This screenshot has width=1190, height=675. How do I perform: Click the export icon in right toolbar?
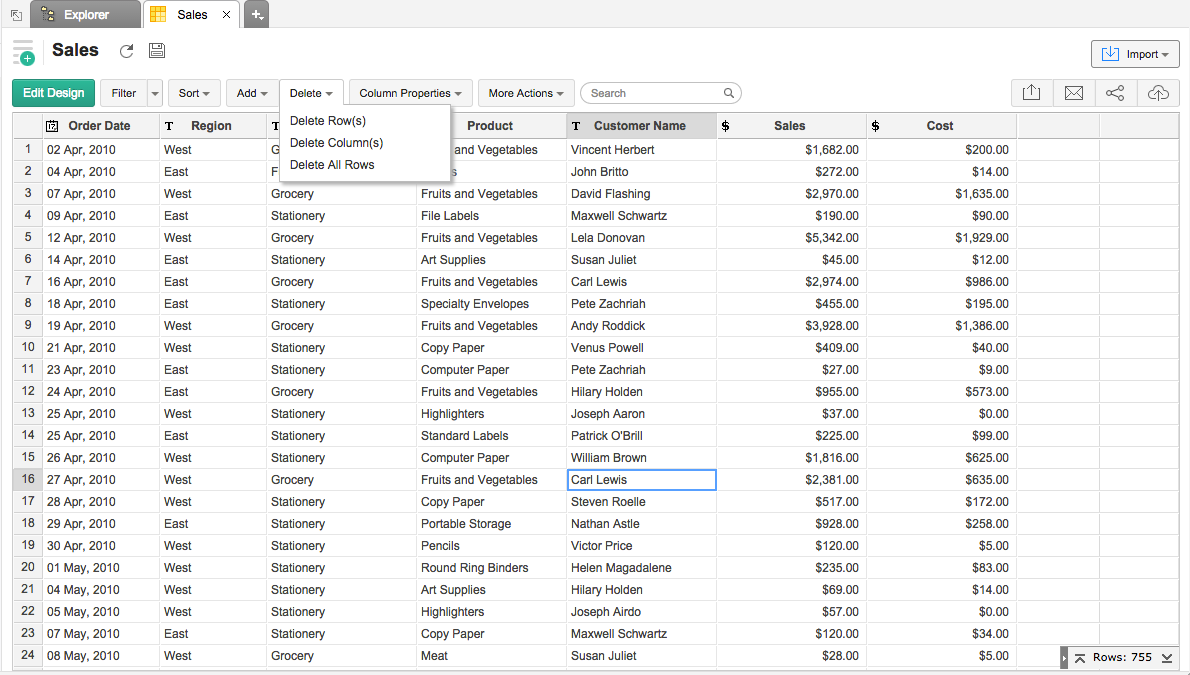tap(1032, 93)
